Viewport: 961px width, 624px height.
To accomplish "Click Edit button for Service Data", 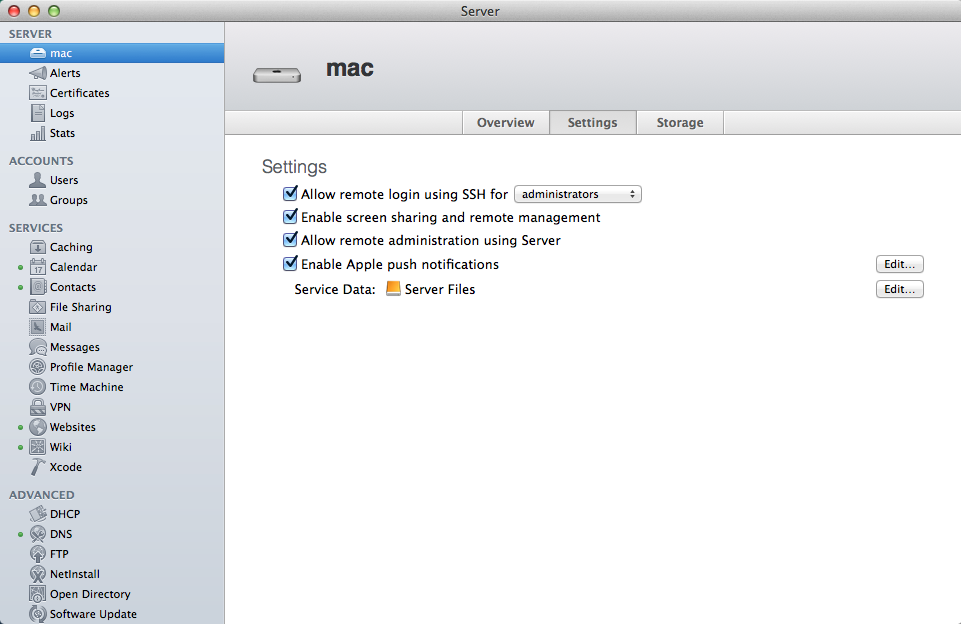I will 900,289.
